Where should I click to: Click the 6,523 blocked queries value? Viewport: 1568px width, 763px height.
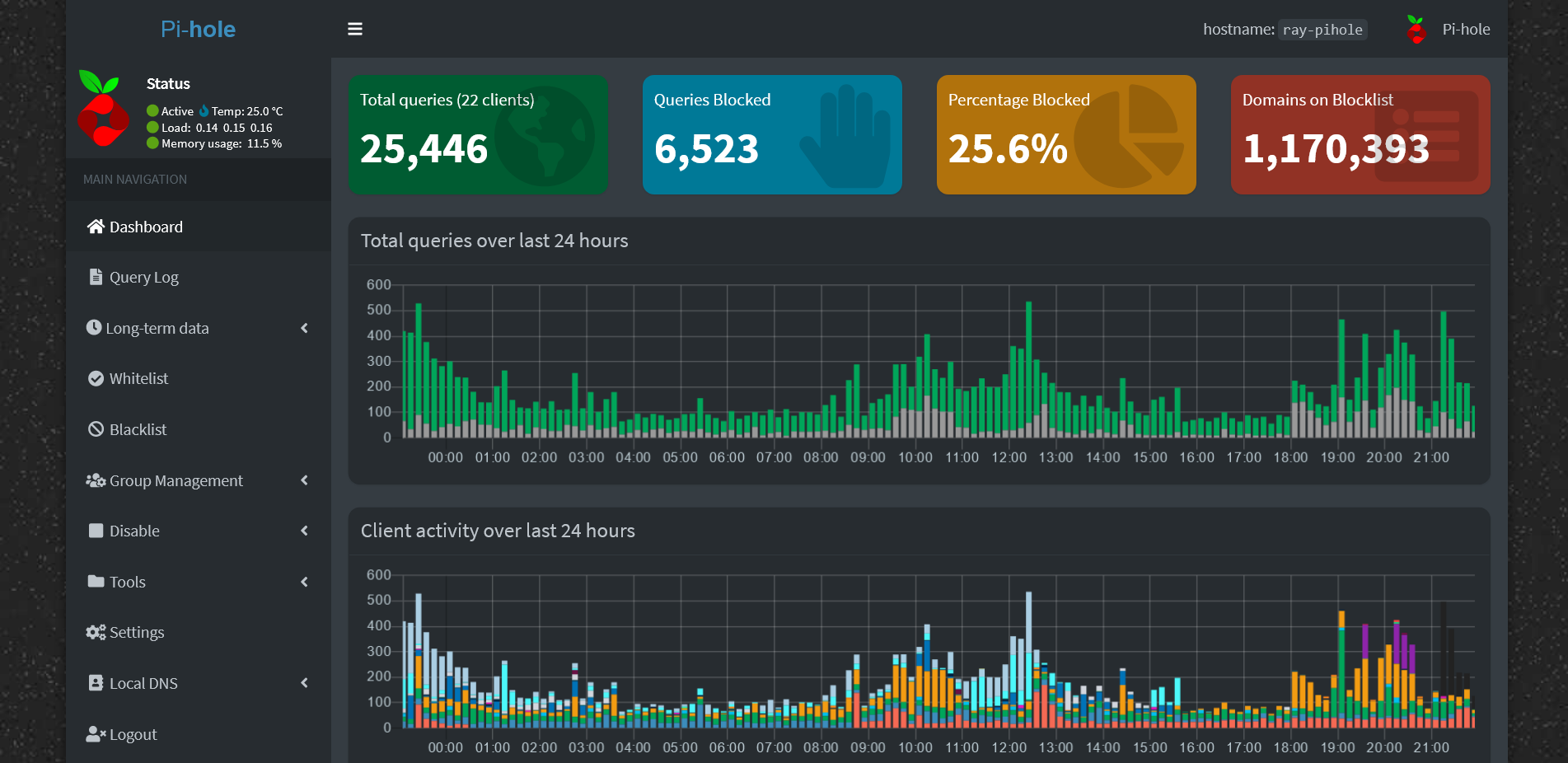(706, 149)
